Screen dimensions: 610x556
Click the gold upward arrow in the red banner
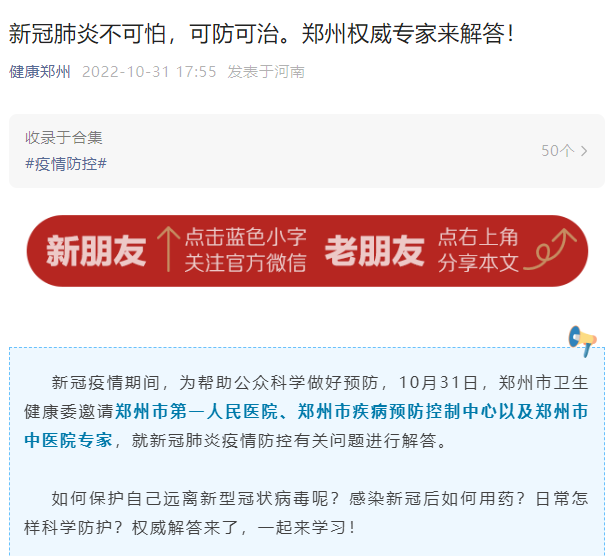coord(168,249)
